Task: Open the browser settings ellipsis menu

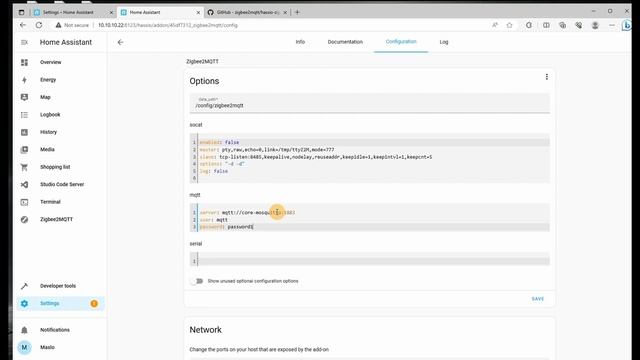Action: click(x=611, y=25)
